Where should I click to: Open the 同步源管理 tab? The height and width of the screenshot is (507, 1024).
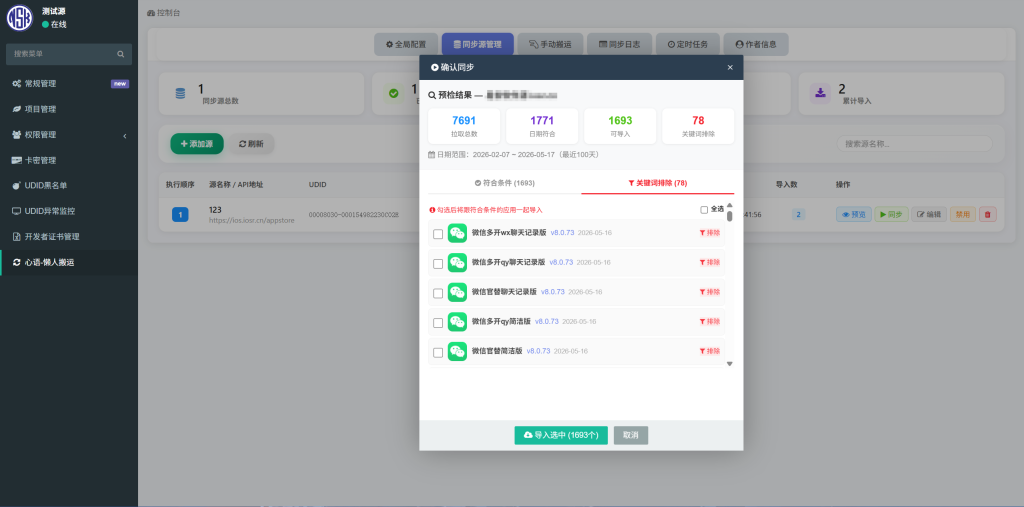[x=477, y=44]
